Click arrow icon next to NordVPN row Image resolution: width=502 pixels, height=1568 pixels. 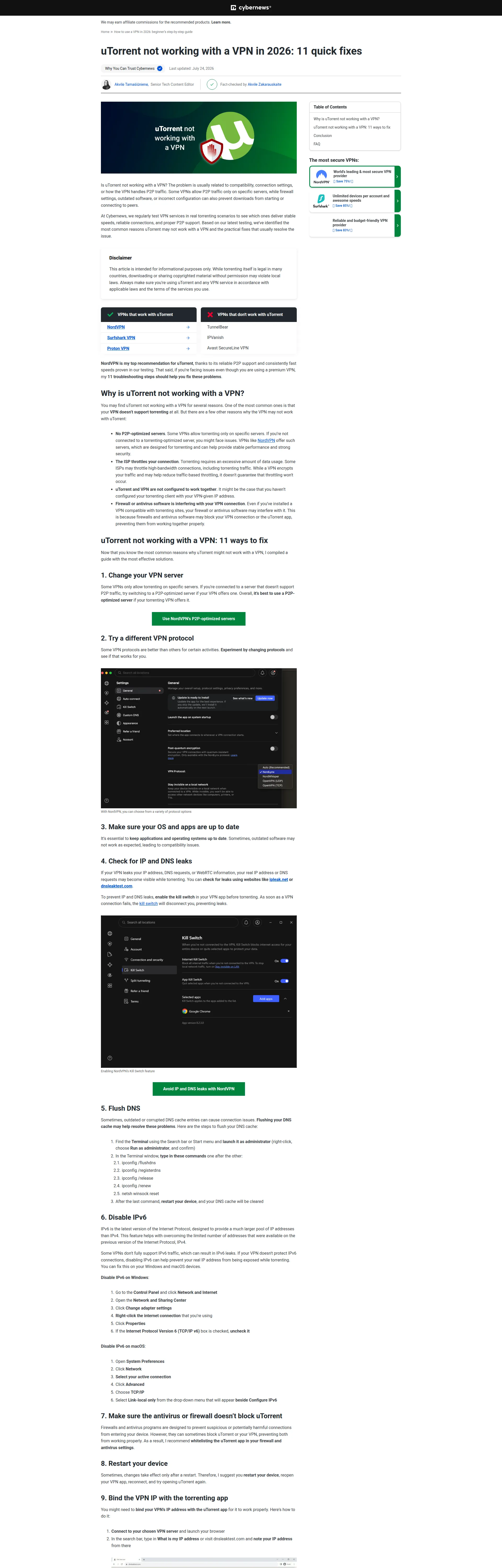188,327
